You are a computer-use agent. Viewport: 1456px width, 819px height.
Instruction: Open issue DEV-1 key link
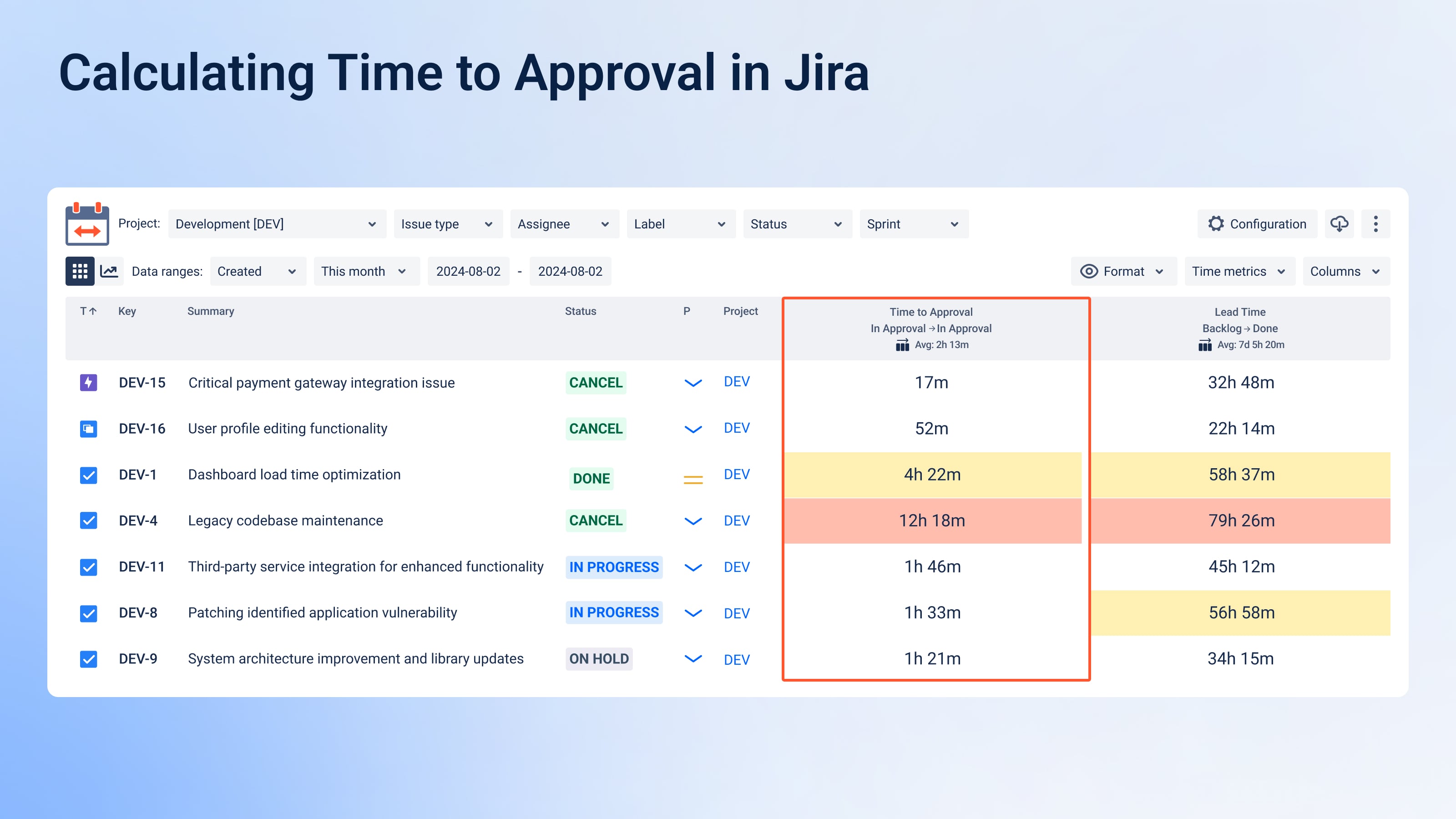coord(137,475)
